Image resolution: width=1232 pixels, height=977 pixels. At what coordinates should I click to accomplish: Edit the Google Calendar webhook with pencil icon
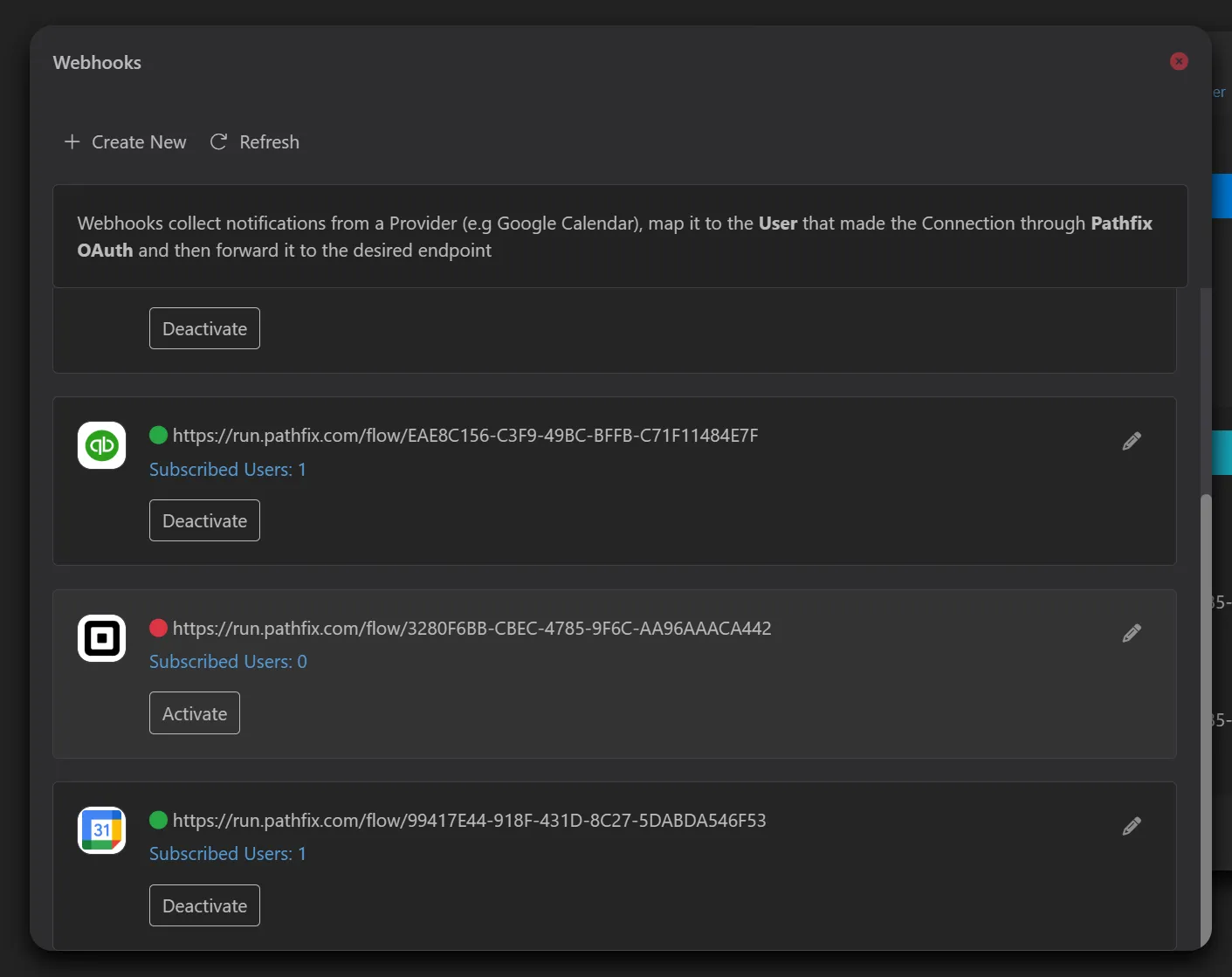[x=1132, y=826]
